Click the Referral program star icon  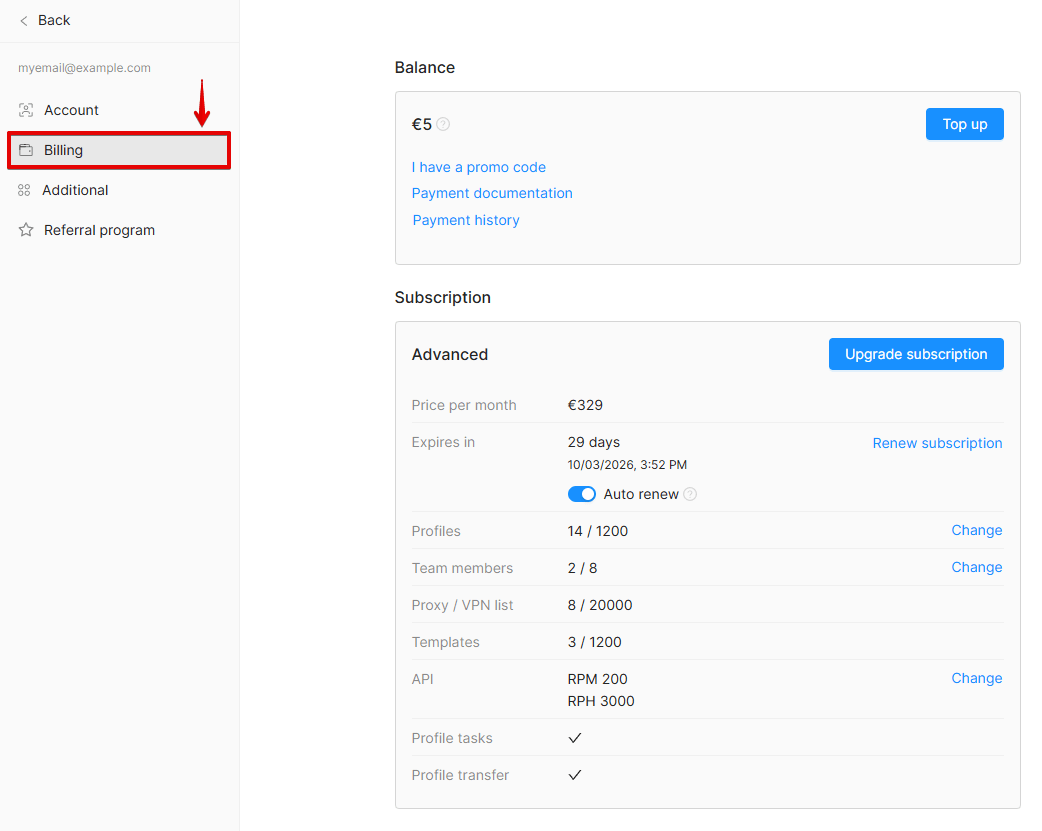point(26,230)
